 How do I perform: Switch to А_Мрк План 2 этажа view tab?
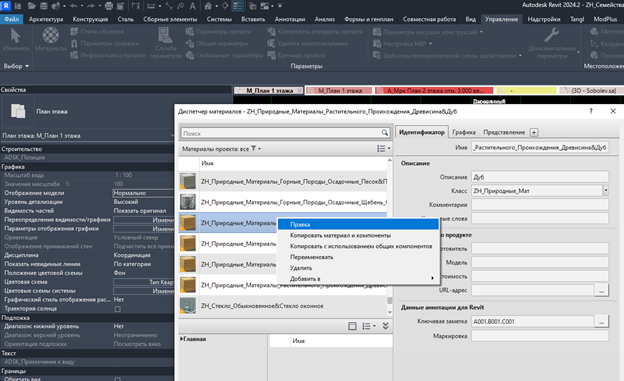coord(434,91)
